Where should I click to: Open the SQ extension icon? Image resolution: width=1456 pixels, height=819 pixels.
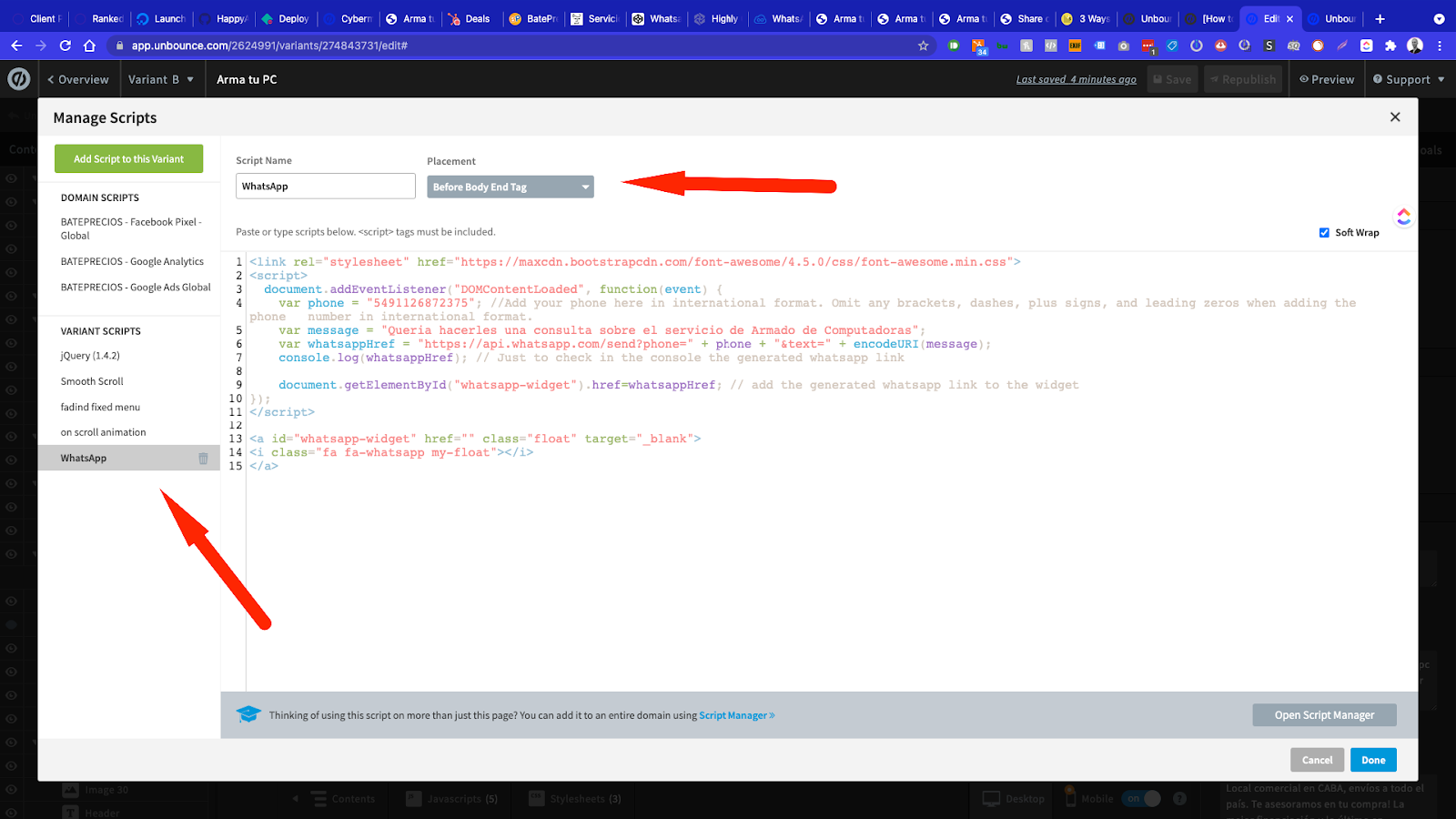tap(1293, 45)
